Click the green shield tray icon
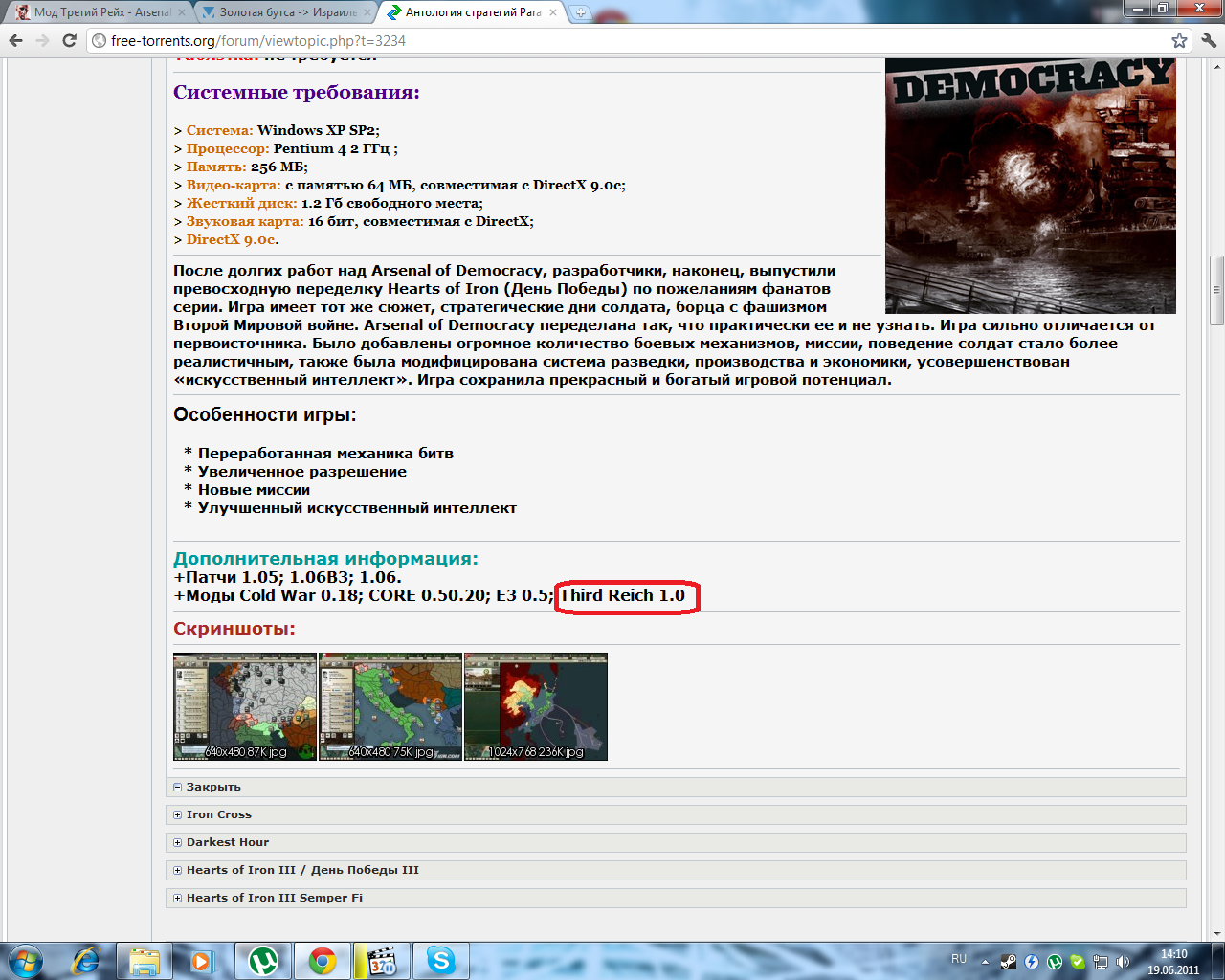The height and width of the screenshot is (980, 1225). pyautogui.click(x=1078, y=962)
